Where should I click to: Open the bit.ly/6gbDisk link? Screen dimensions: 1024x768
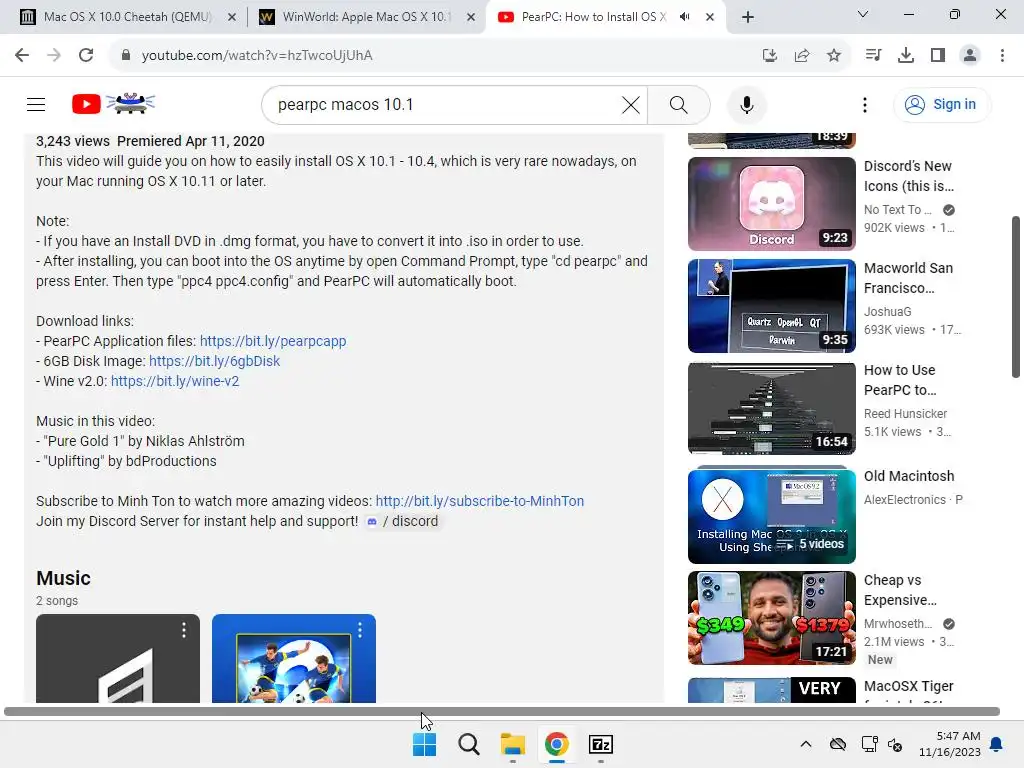point(214,361)
